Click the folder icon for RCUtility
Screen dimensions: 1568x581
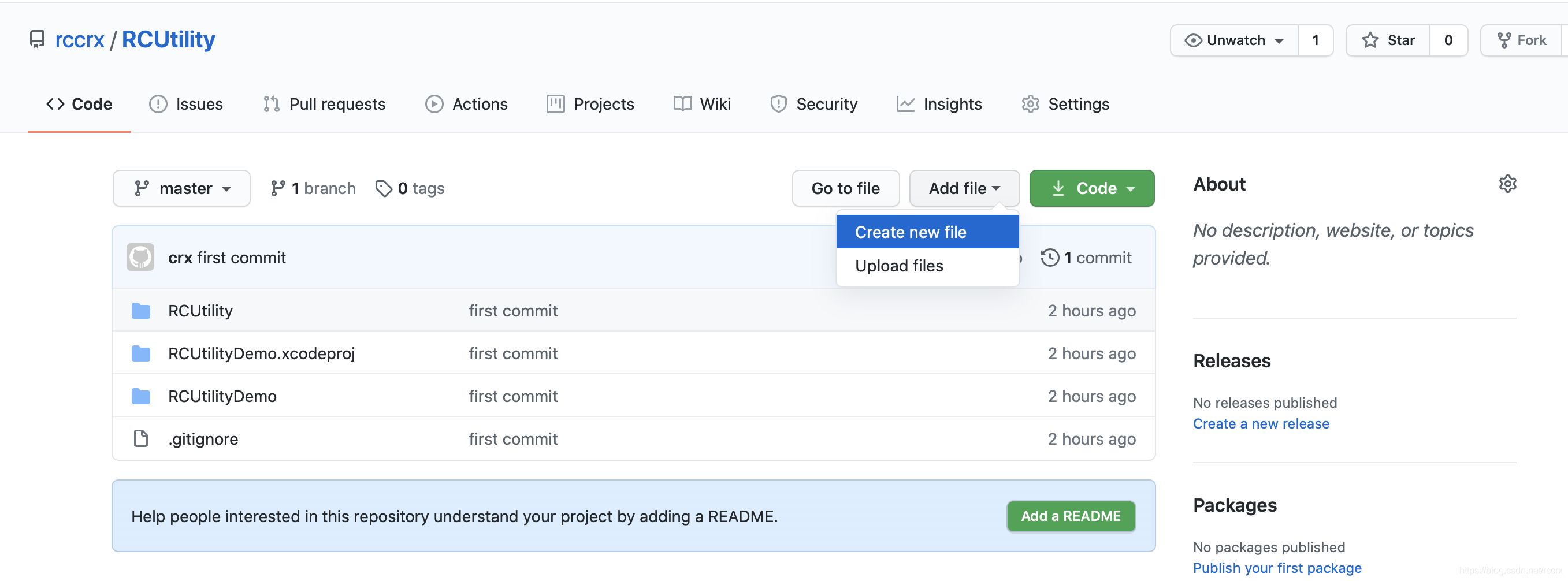[x=141, y=311]
